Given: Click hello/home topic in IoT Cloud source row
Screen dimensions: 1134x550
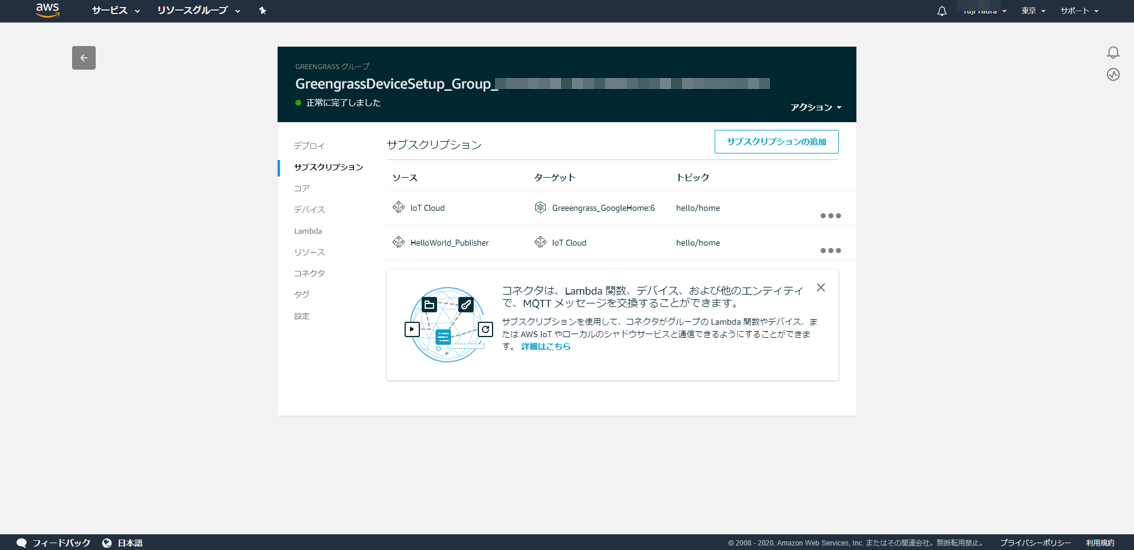Looking at the screenshot, I should [698, 208].
